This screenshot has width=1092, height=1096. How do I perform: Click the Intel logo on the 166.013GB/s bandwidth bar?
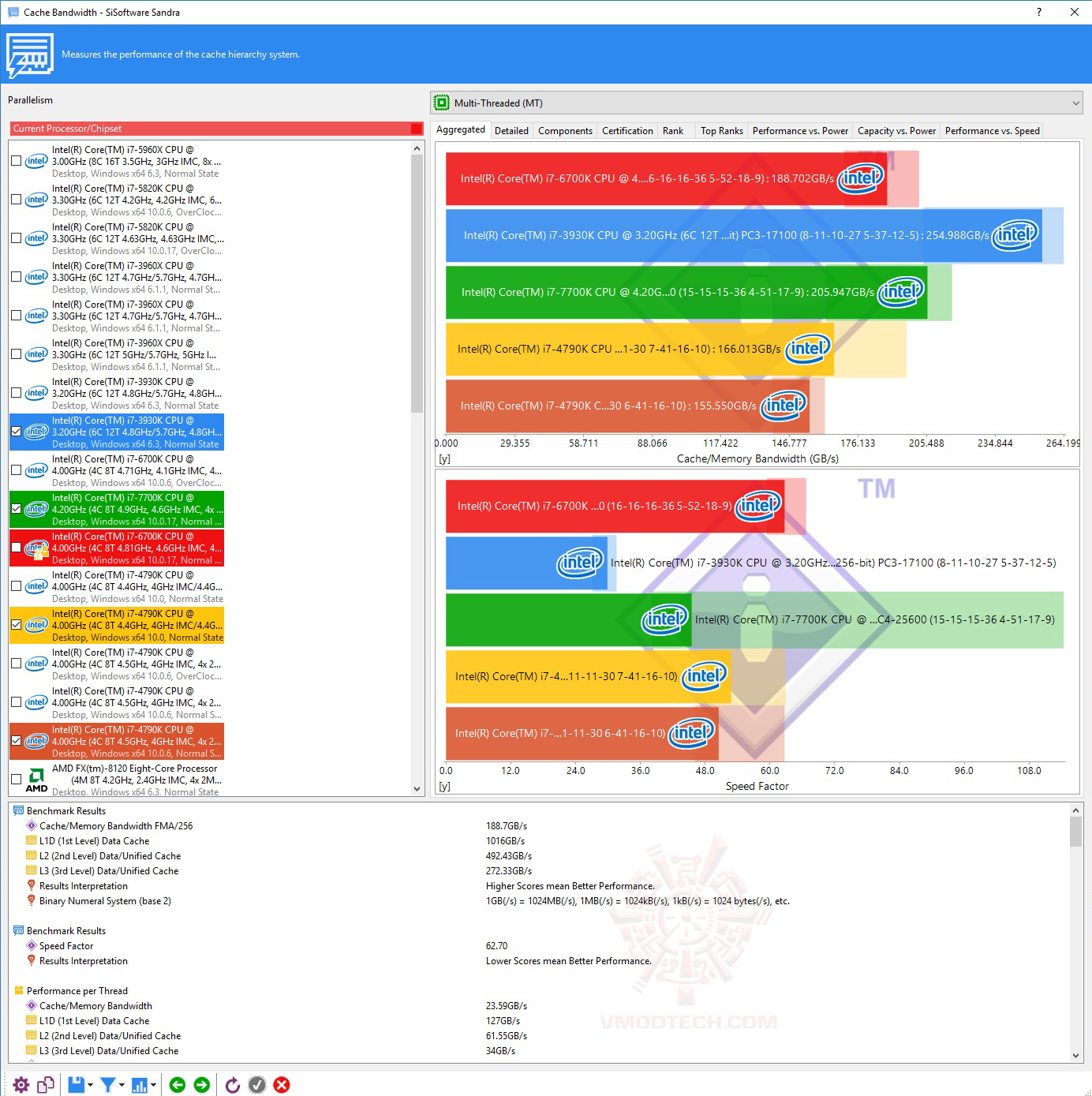coord(808,349)
